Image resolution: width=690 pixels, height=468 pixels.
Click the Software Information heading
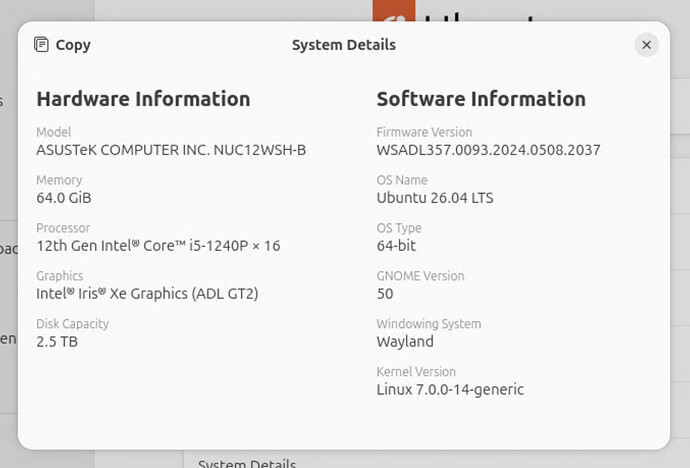(481, 99)
